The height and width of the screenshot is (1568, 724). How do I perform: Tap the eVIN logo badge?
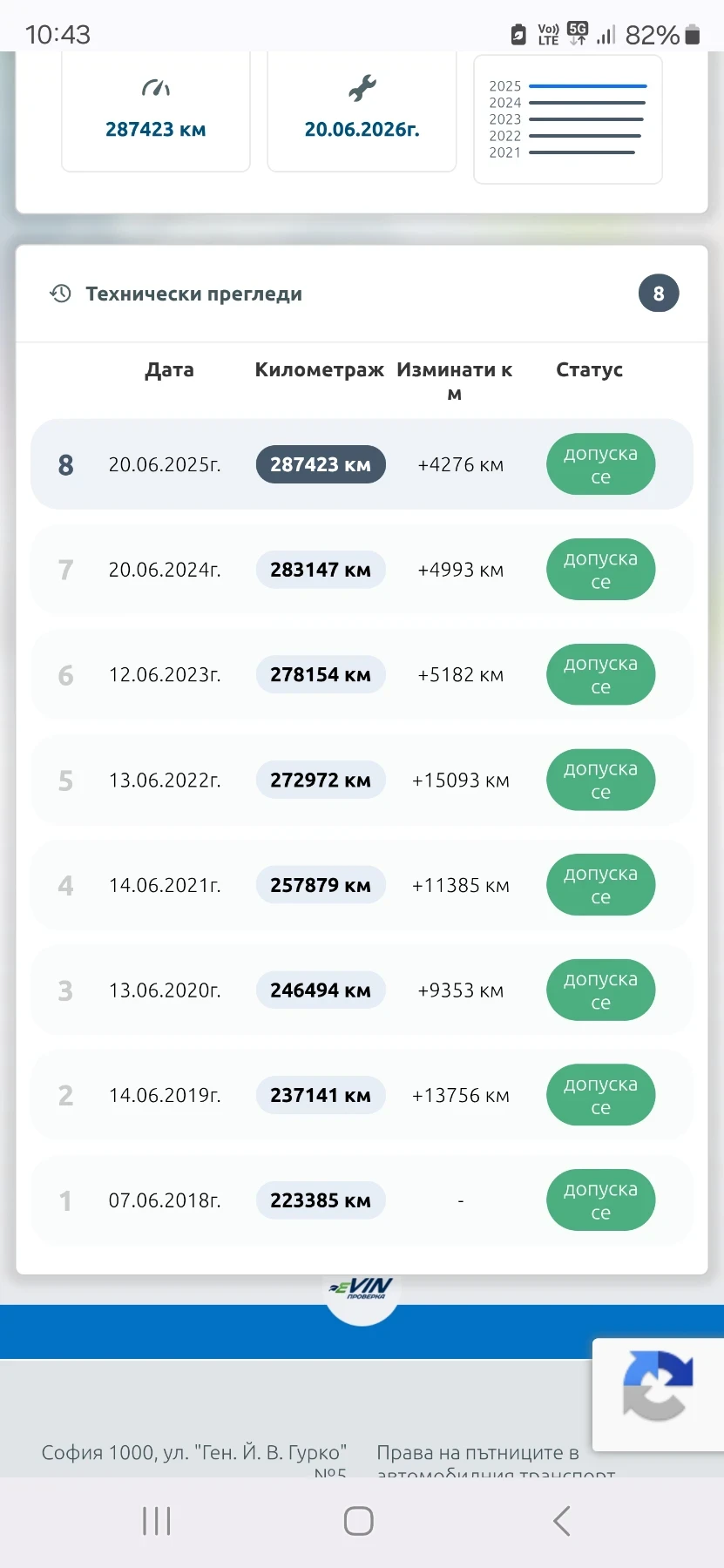[362, 1288]
